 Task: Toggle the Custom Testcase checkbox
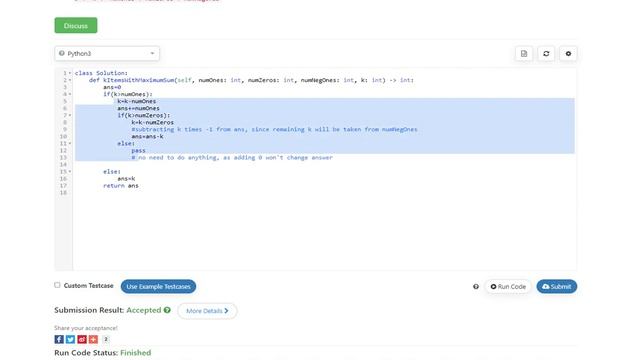57,285
